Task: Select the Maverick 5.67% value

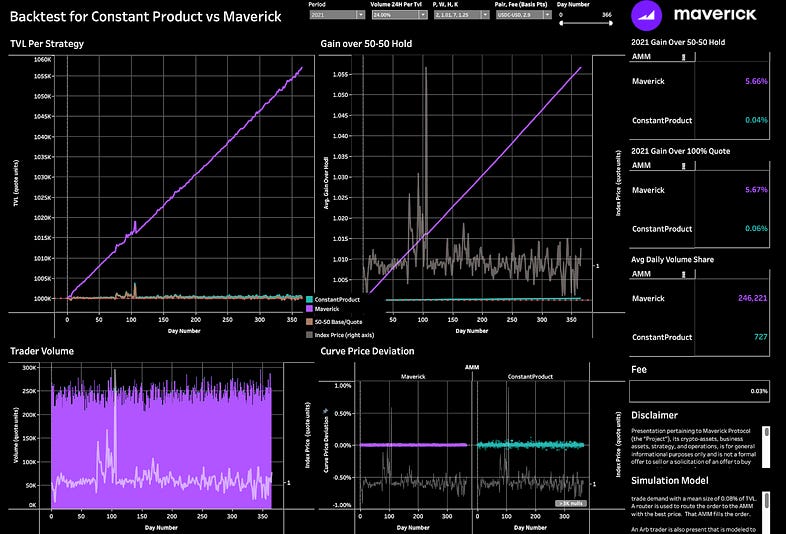Action: [756, 190]
